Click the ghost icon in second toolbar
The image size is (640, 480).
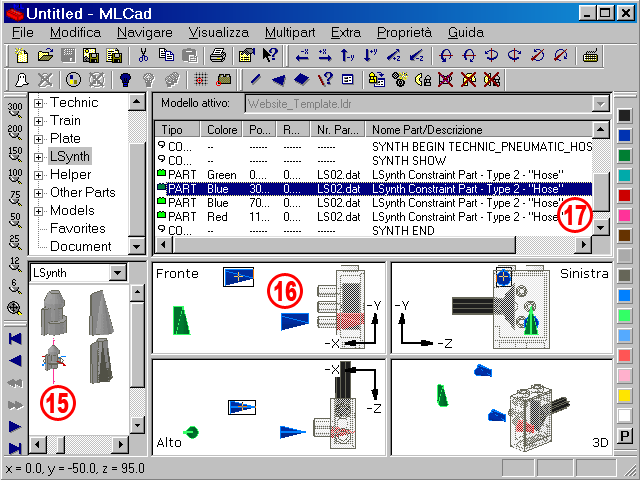point(22,80)
